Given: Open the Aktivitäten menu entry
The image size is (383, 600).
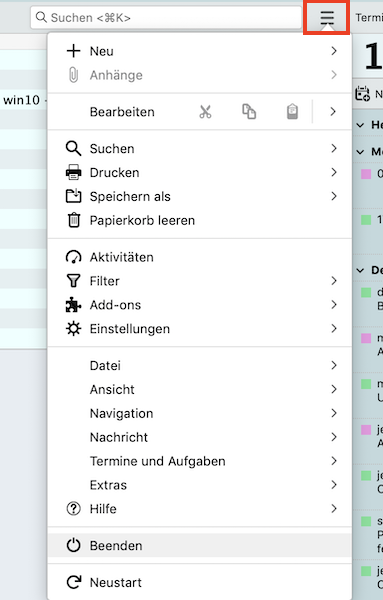Looking at the screenshot, I should (x=200, y=257).
